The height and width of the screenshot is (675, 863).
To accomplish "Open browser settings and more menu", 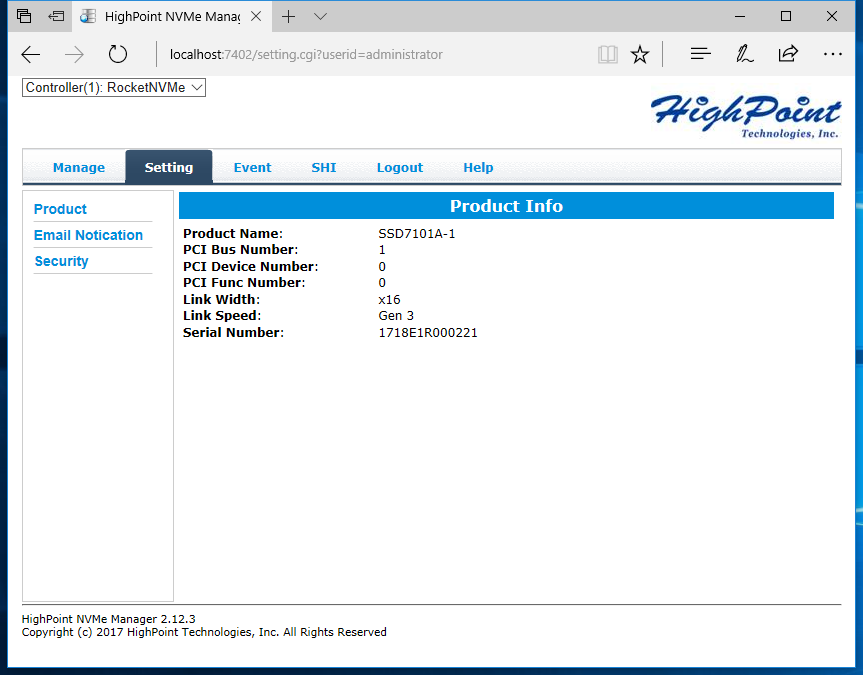I will coord(832,54).
